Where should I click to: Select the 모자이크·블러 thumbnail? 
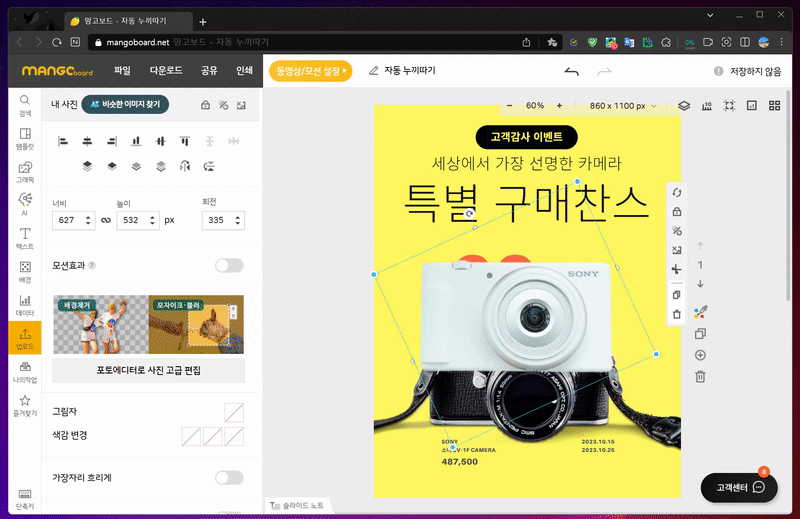(x=196, y=325)
